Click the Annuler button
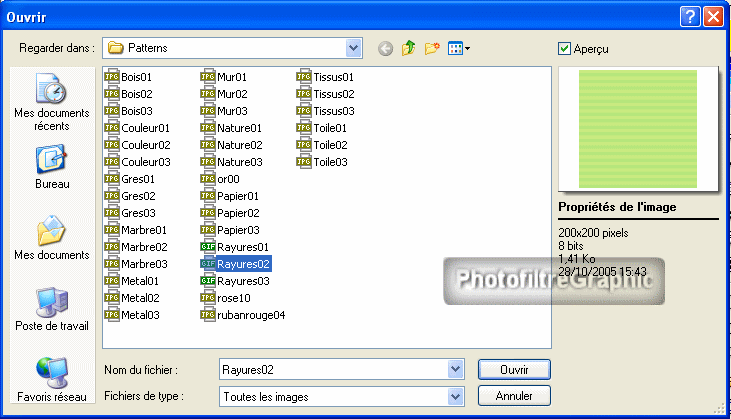The height and width of the screenshot is (419, 731). click(x=514, y=396)
